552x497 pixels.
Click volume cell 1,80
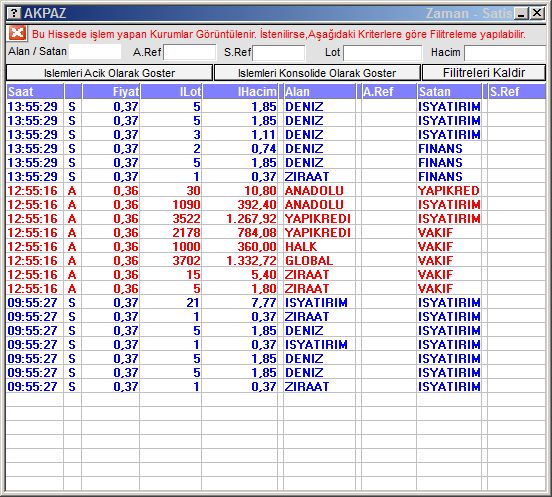coord(264,289)
